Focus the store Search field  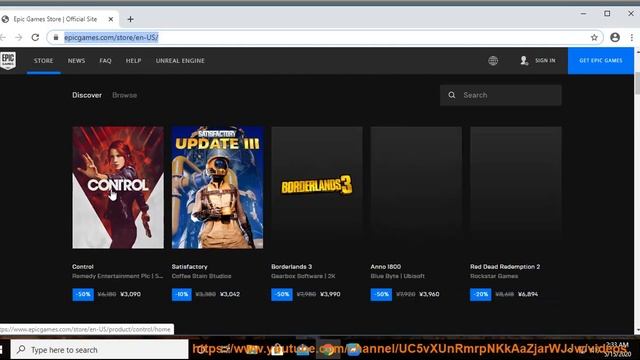tap(501, 95)
